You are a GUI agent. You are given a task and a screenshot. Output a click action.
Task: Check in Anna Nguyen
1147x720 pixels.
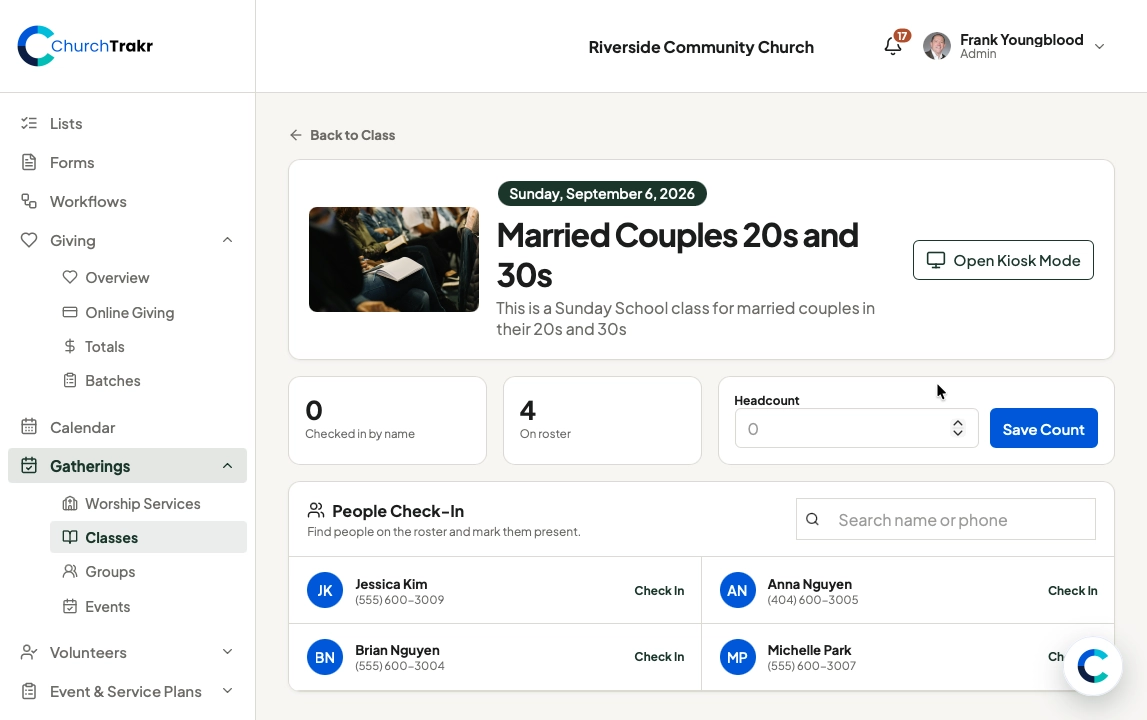pos(1072,590)
